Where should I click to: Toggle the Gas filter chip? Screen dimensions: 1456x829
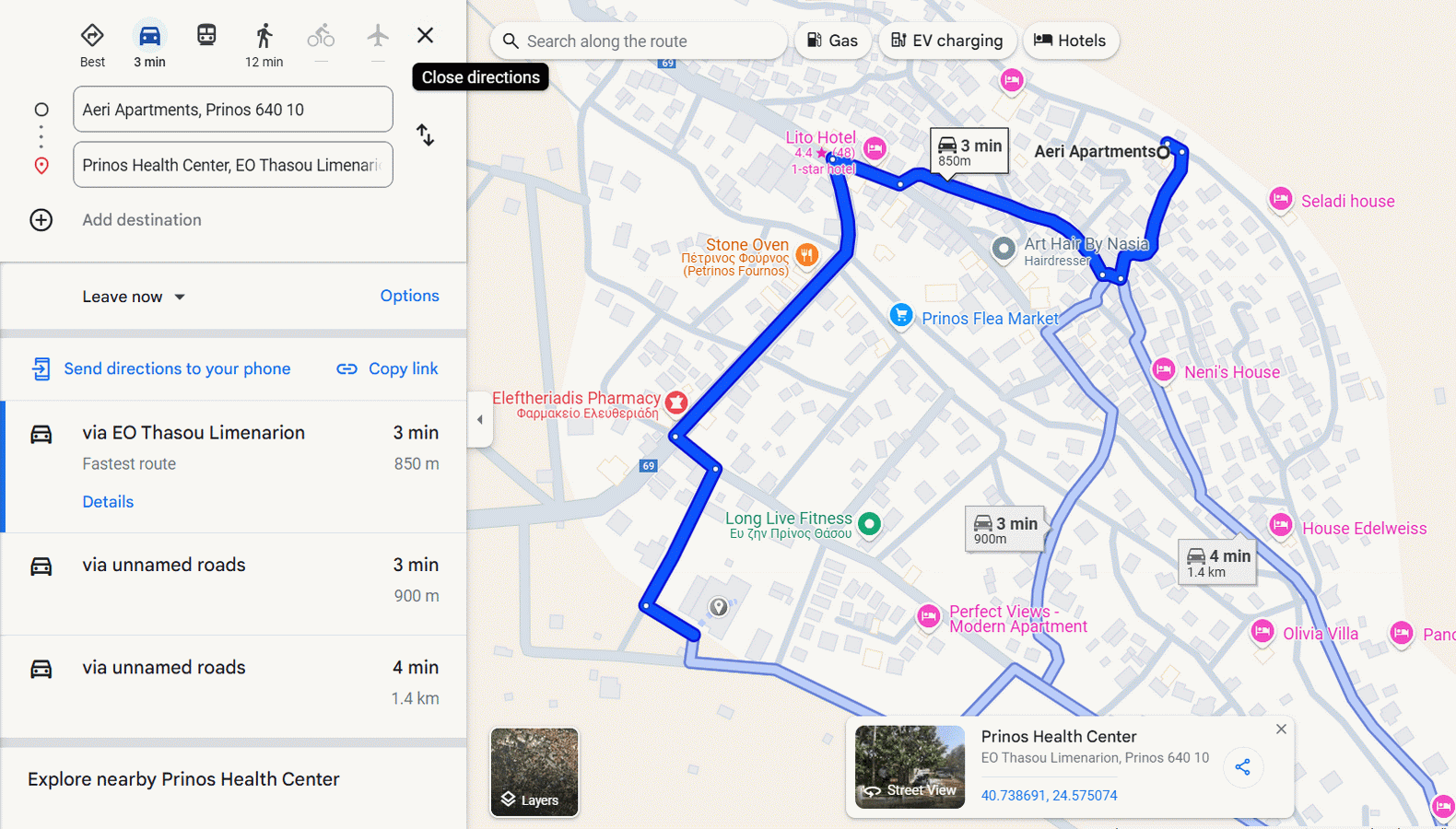tap(832, 41)
